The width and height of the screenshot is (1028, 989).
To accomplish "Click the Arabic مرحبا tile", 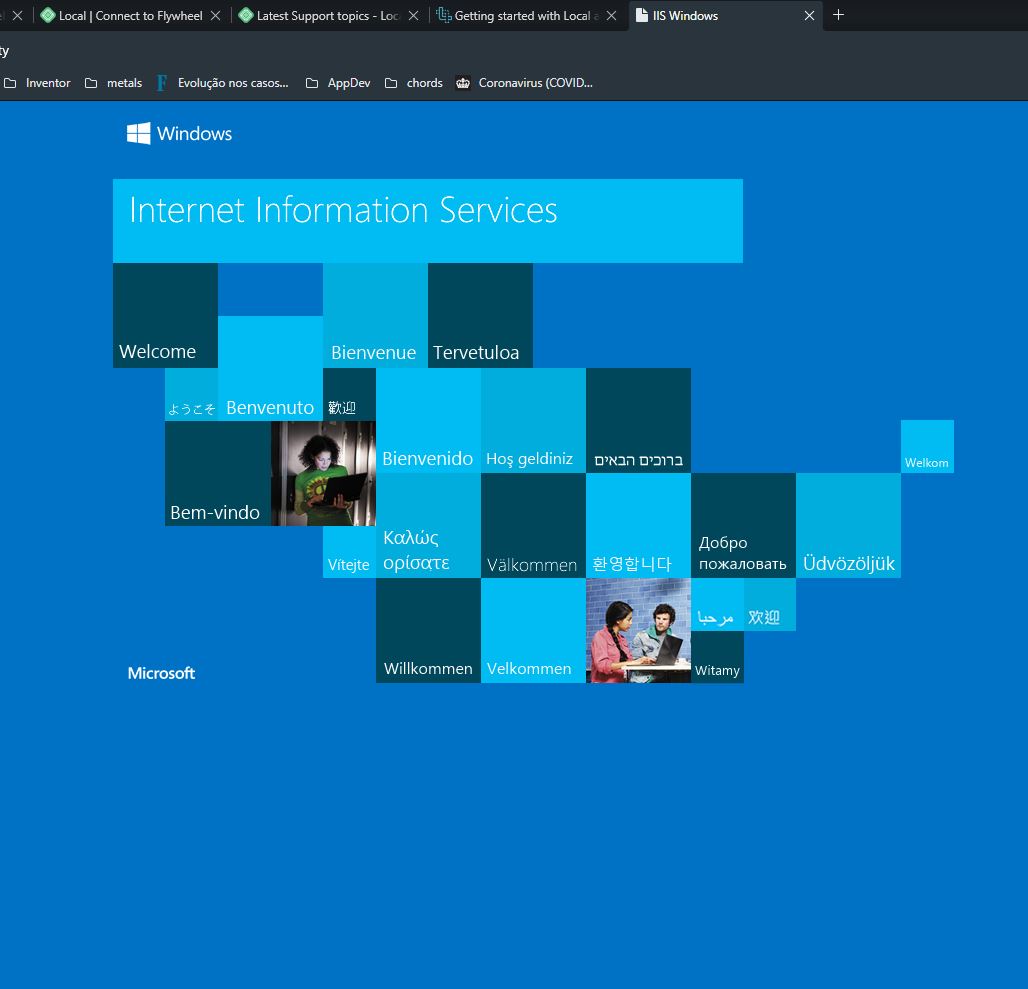I will [717, 604].
